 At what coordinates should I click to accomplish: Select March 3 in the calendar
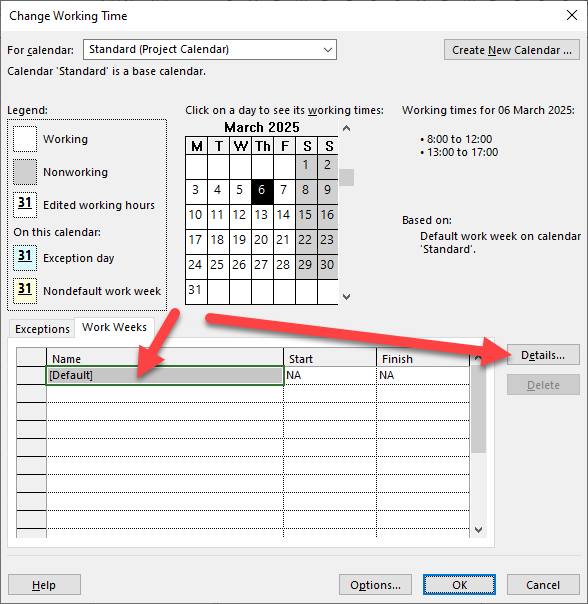pos(196,190)
